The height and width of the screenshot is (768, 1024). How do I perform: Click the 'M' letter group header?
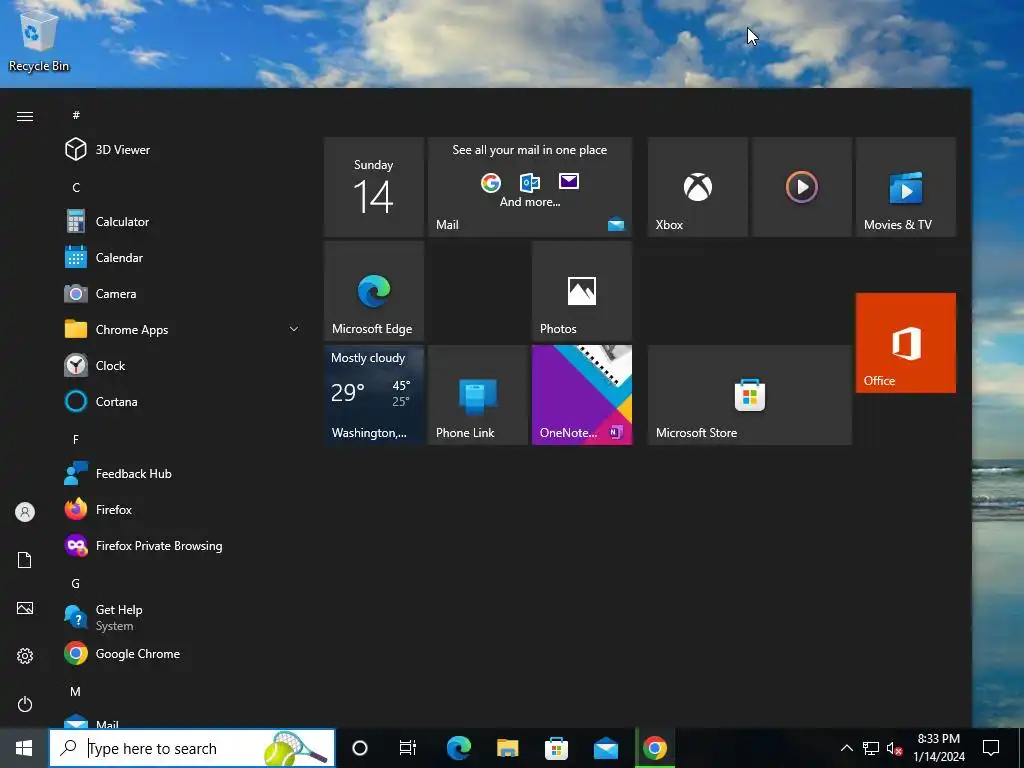pyautogui.click(x=76, y=691)
